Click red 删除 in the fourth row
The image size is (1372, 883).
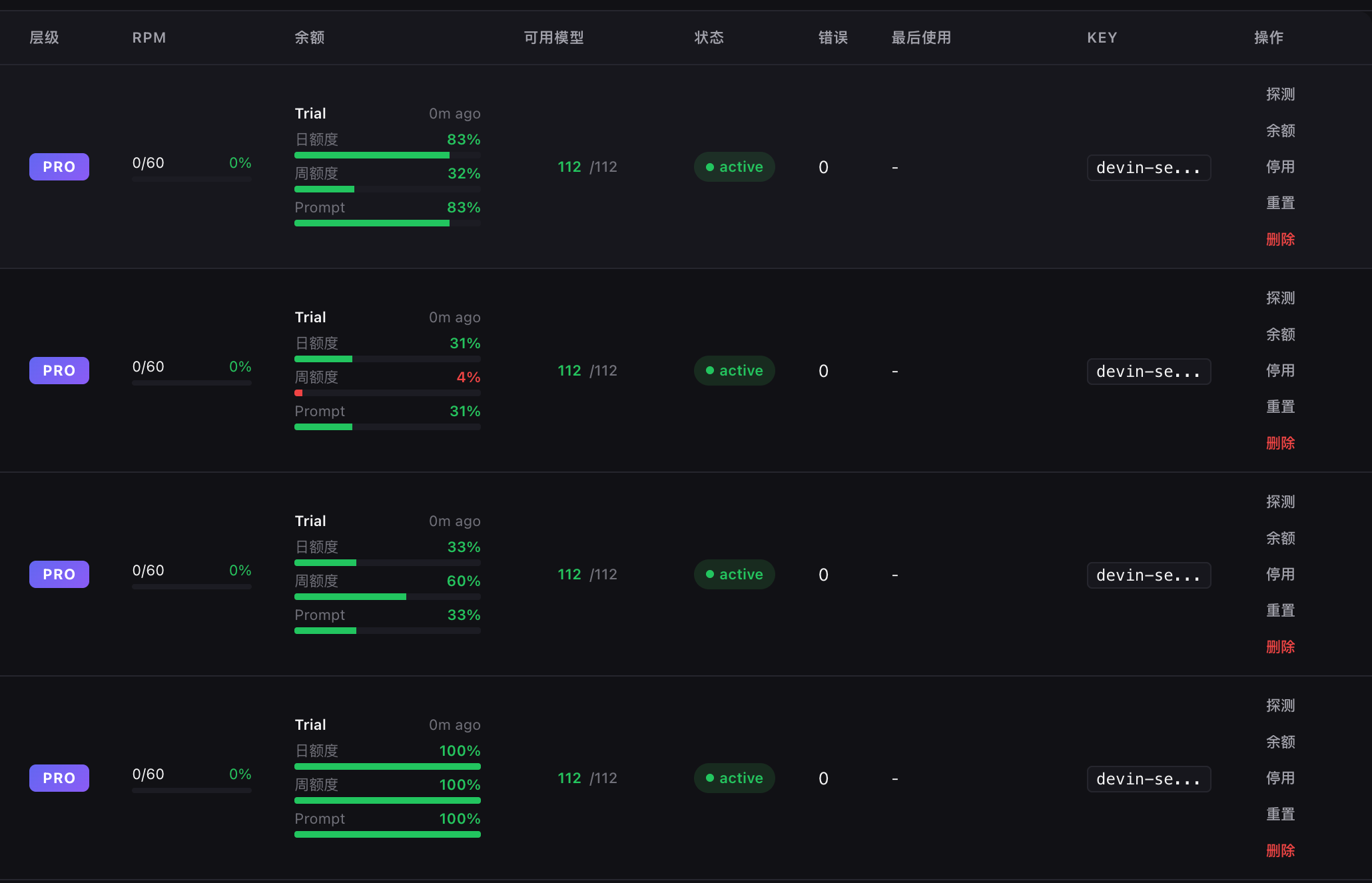point(1280,850)
